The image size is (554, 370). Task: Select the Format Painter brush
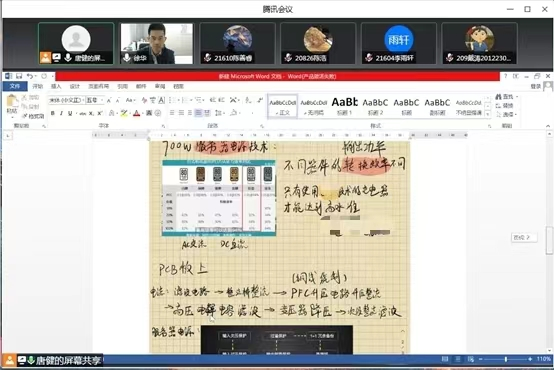[x=33, y=116]
